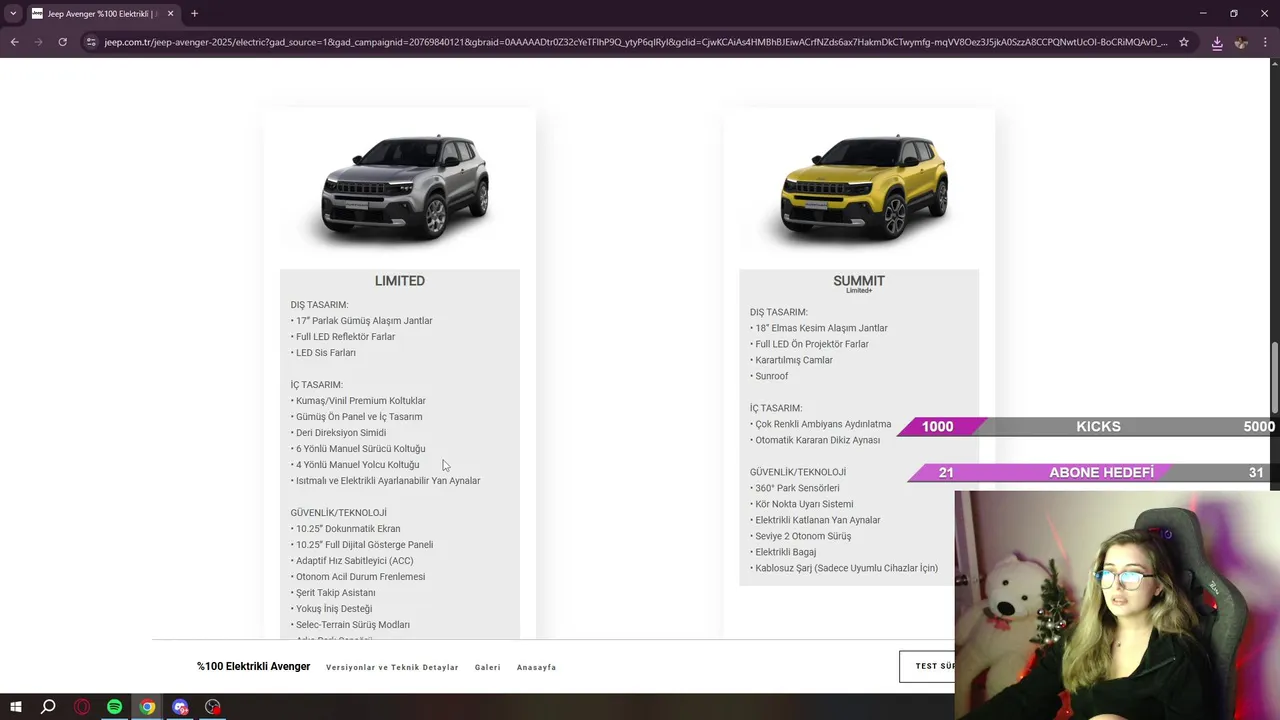Click 'Kör Nokta Uyarı Sistemi' line

(x=802, y=504)
